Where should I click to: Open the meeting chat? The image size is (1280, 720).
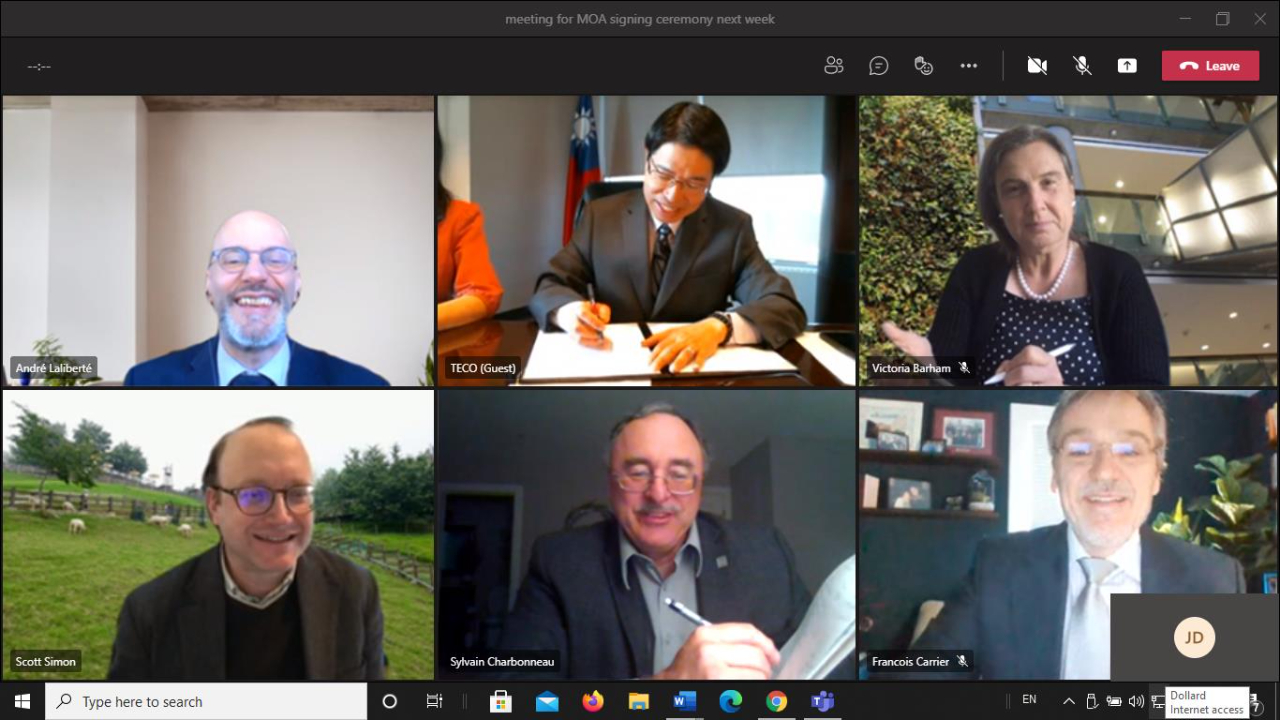click(878, 66)
